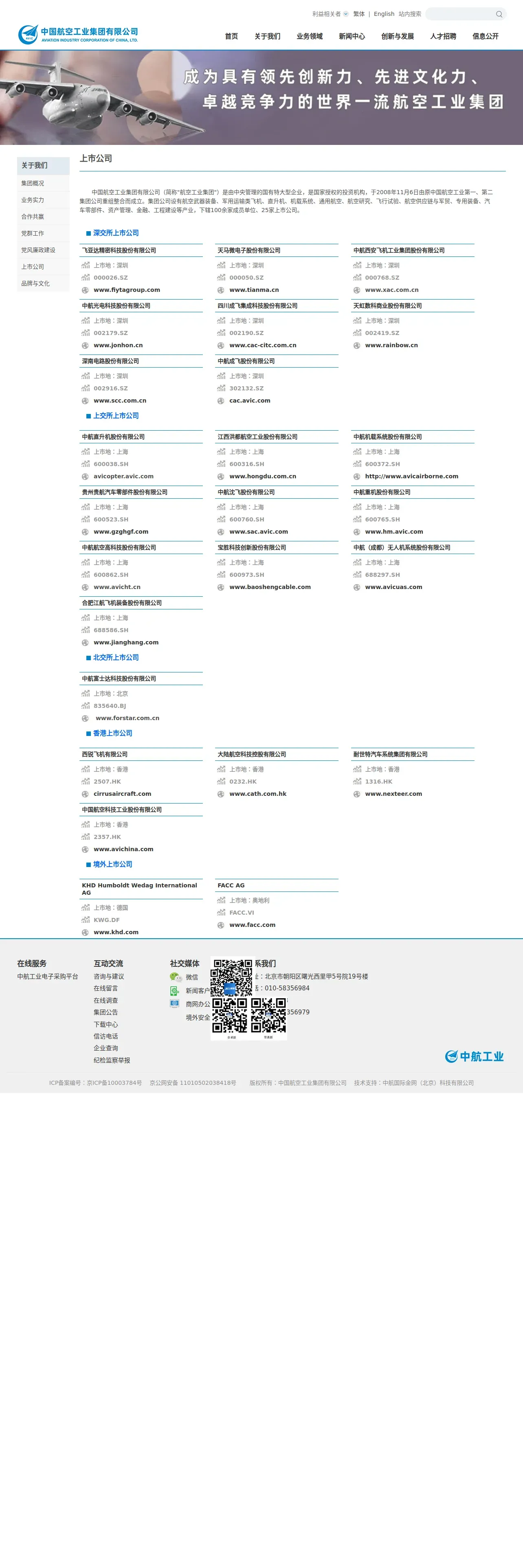The image size is (523, 1568).
Task: Open cirrusaircraft.com link
Action: pos(122,794)
